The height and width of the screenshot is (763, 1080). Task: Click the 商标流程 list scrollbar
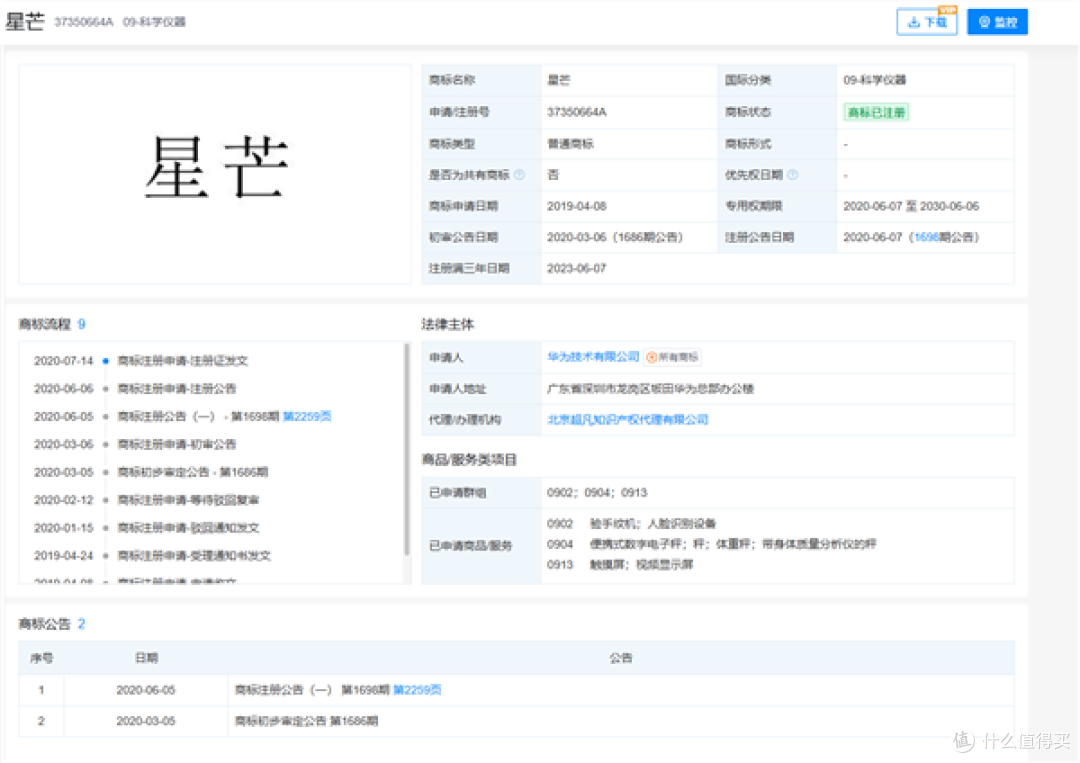click(x=406, y=450)
